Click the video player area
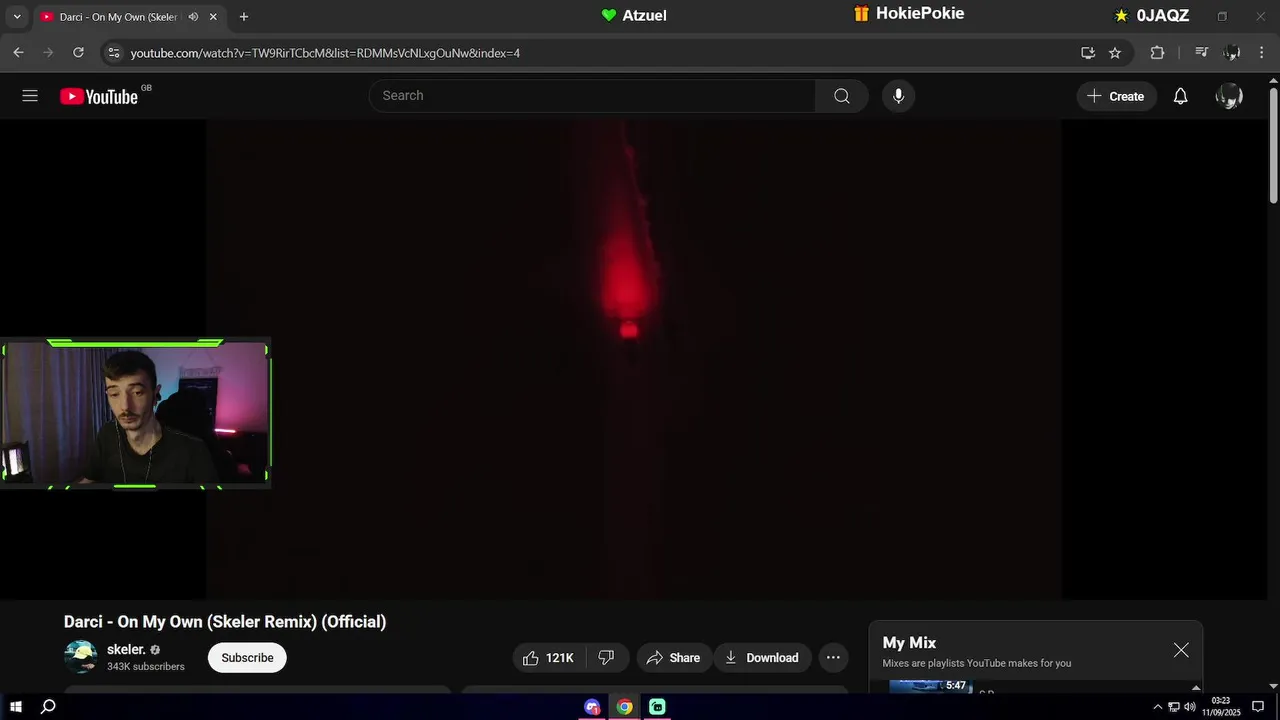Image resolution: width=1280 pixels, height=720 pixels. (633, 359)
